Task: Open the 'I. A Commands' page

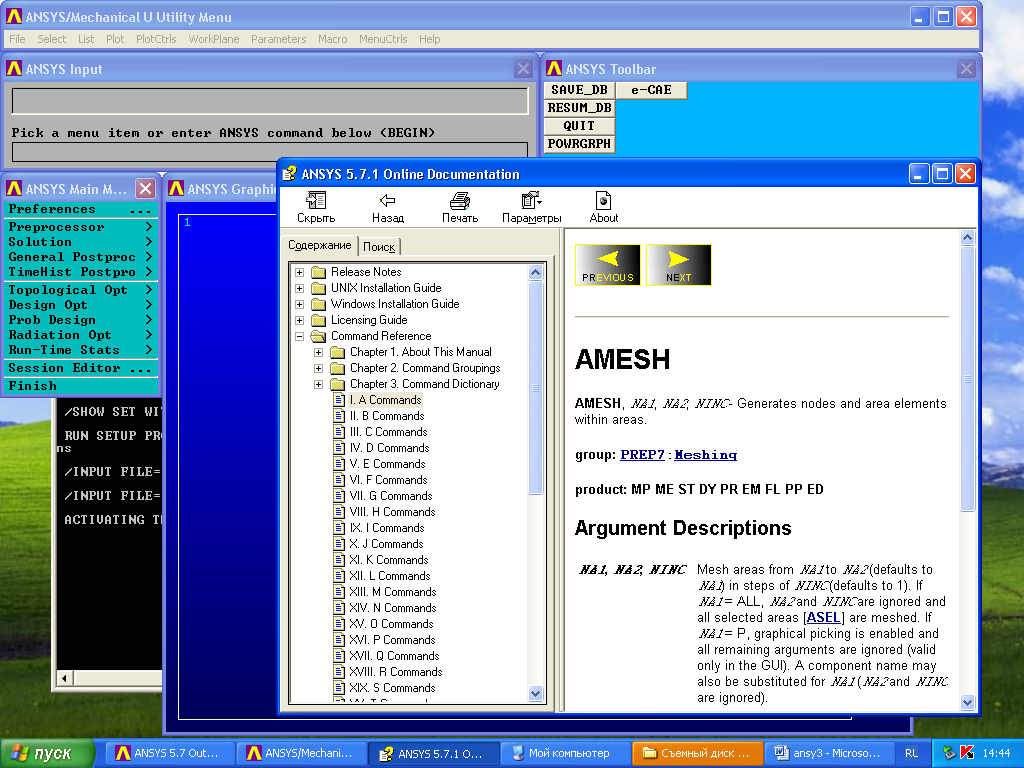Action: (x=385, y=400)
